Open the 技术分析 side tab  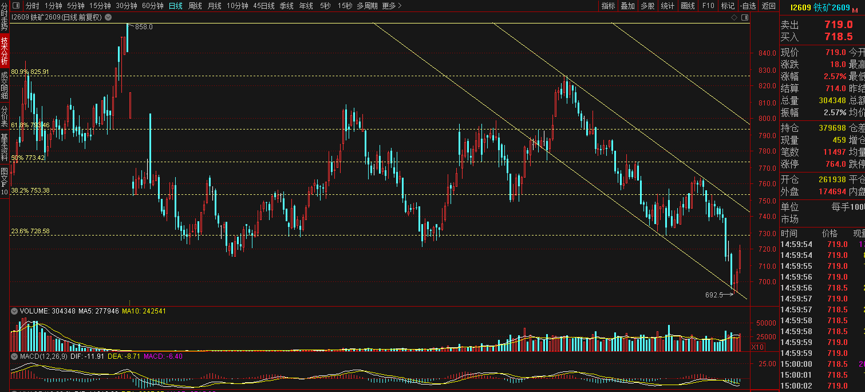(4, 51)
